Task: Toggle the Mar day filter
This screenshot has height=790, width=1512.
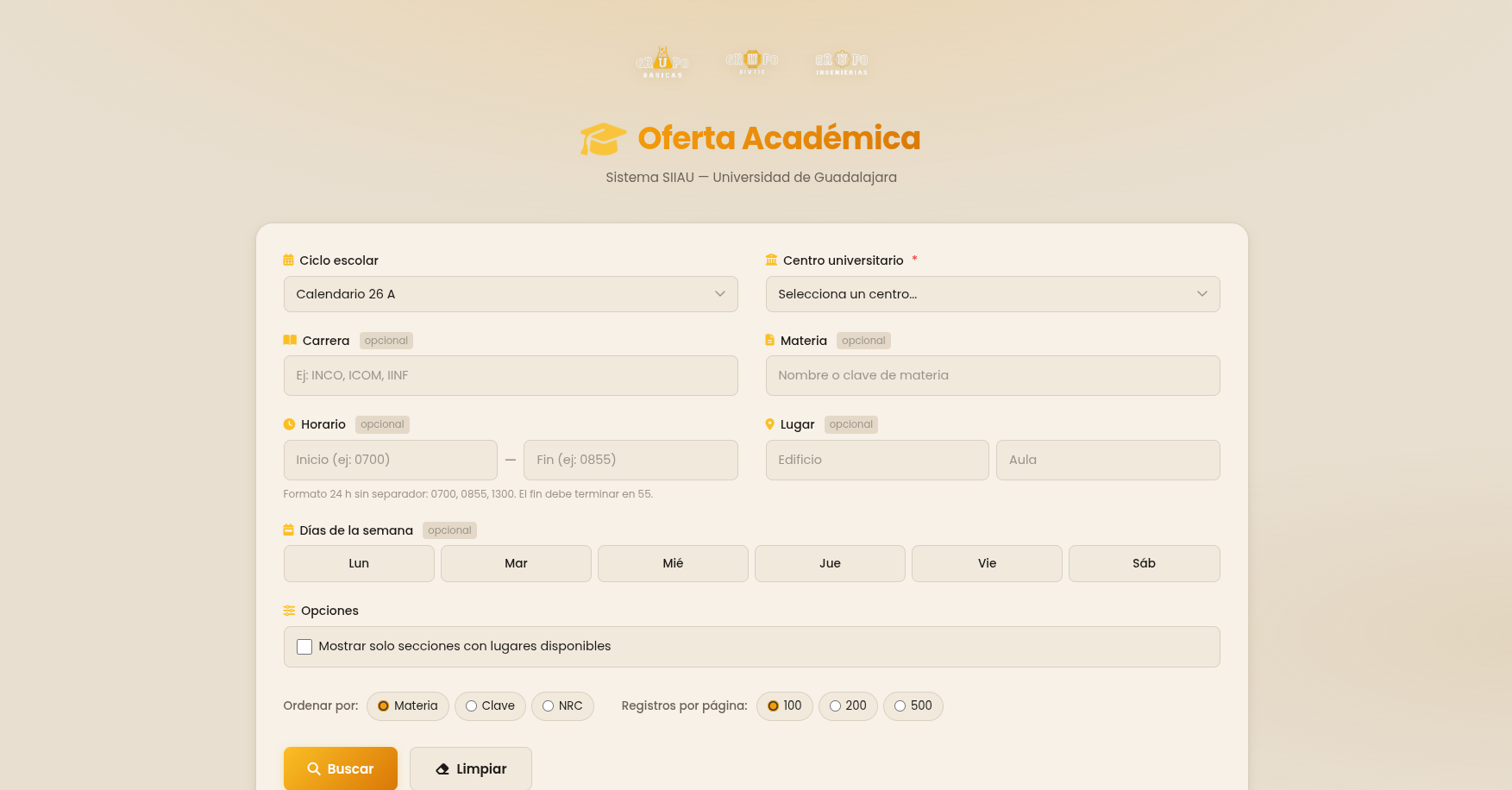Action: pyautogui.click(x=516, y=563)
